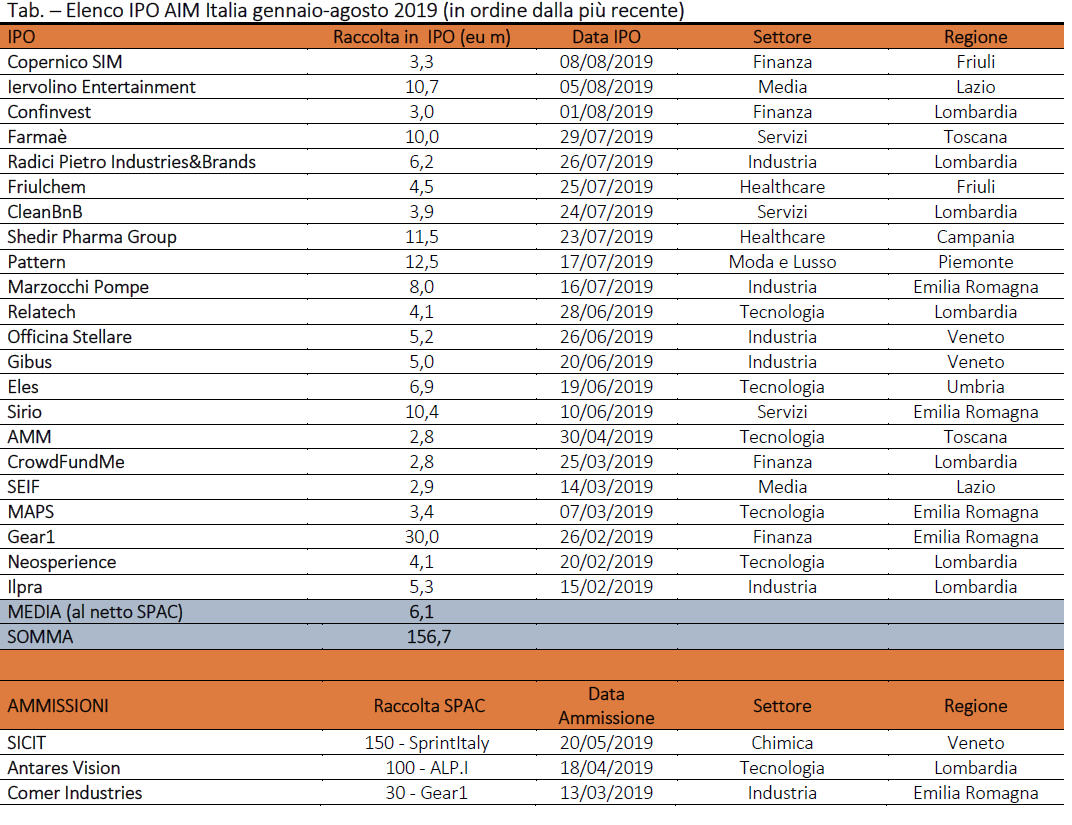Click the 'Chimica' sector cell
1072x825 pixels.
pos(782,743)
